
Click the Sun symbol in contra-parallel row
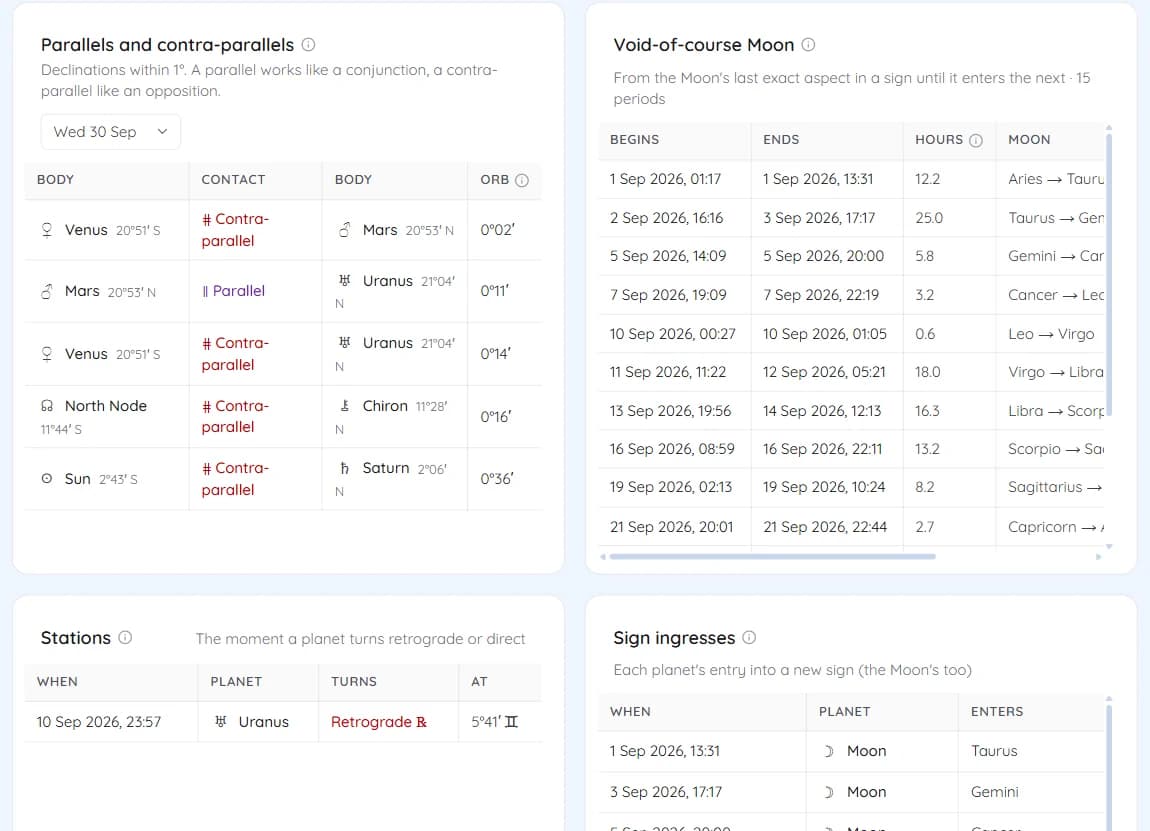click(x=47, y=479)
